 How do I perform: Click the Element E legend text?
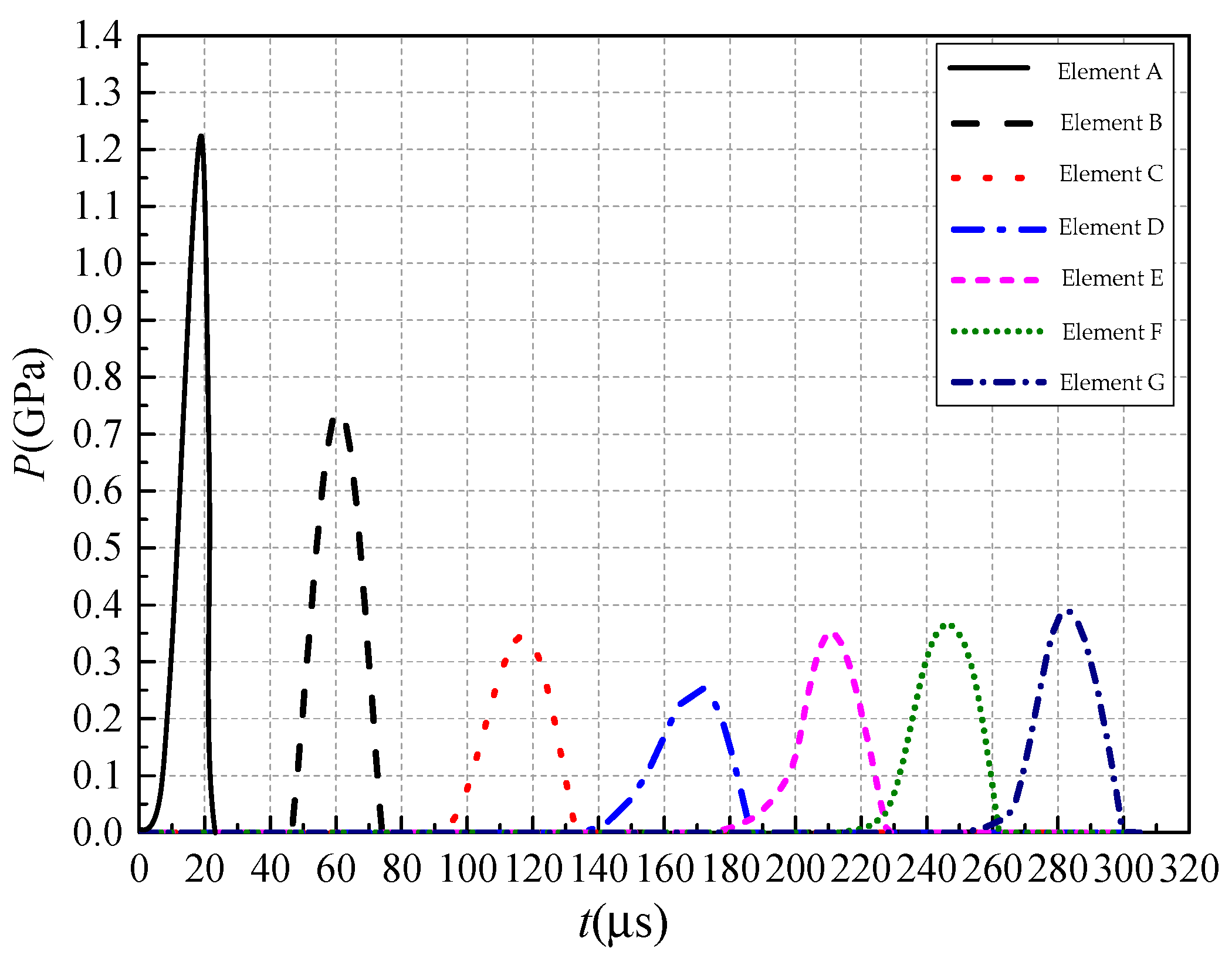click(x=1112, y=278)
